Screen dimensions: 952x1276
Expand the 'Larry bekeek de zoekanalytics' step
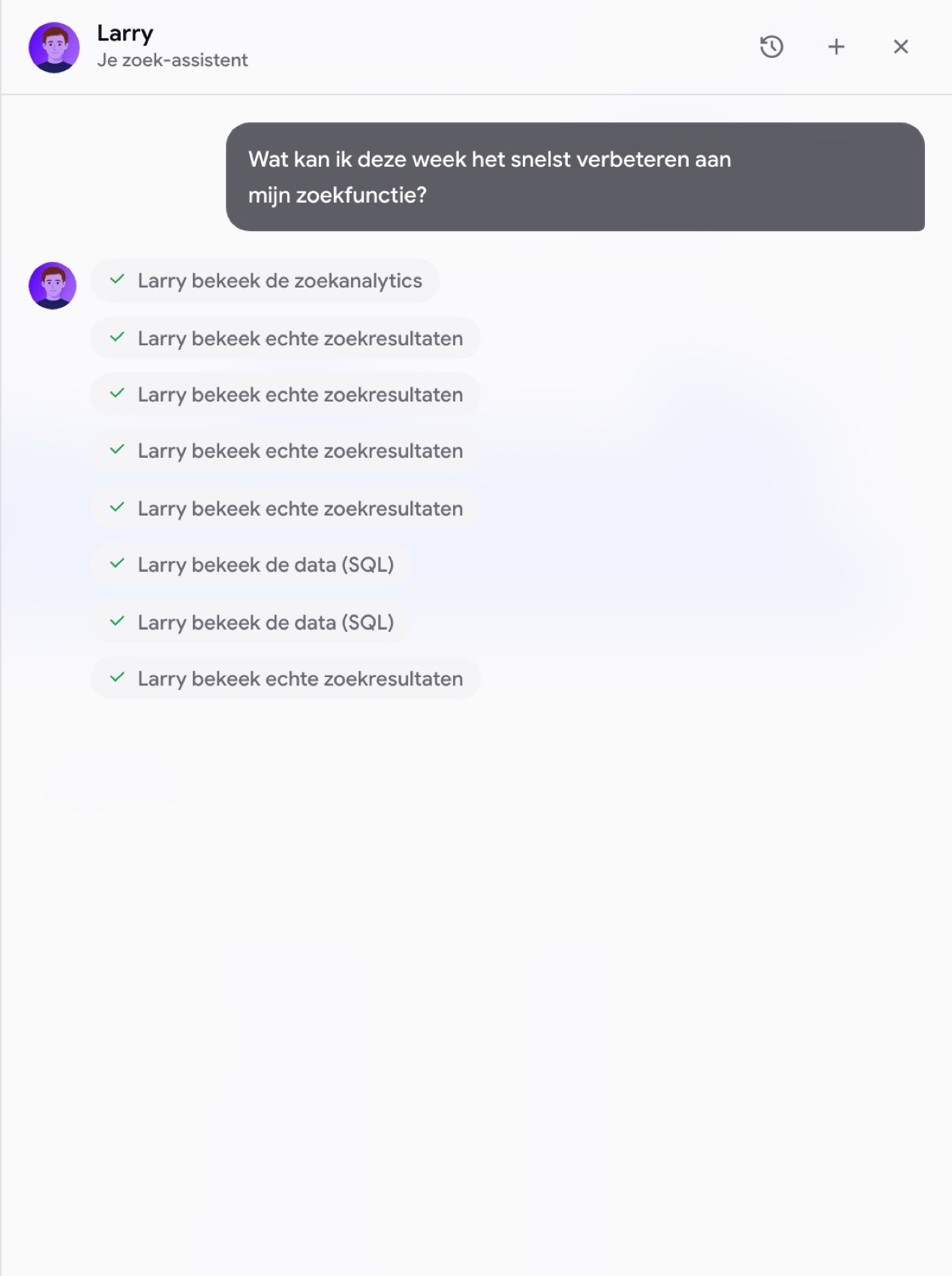[x=265, y=281]
